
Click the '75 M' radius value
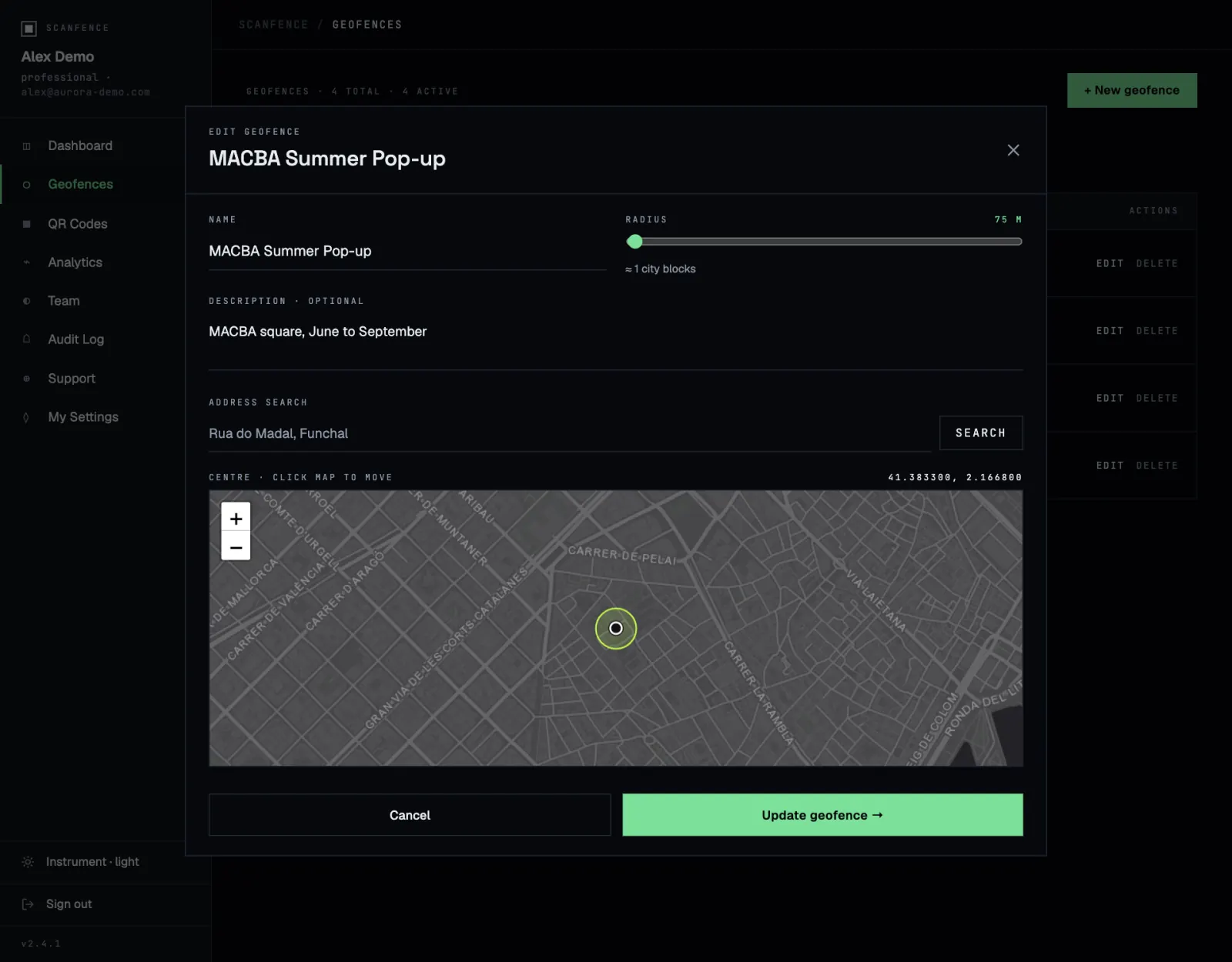tap(1008, 219)
